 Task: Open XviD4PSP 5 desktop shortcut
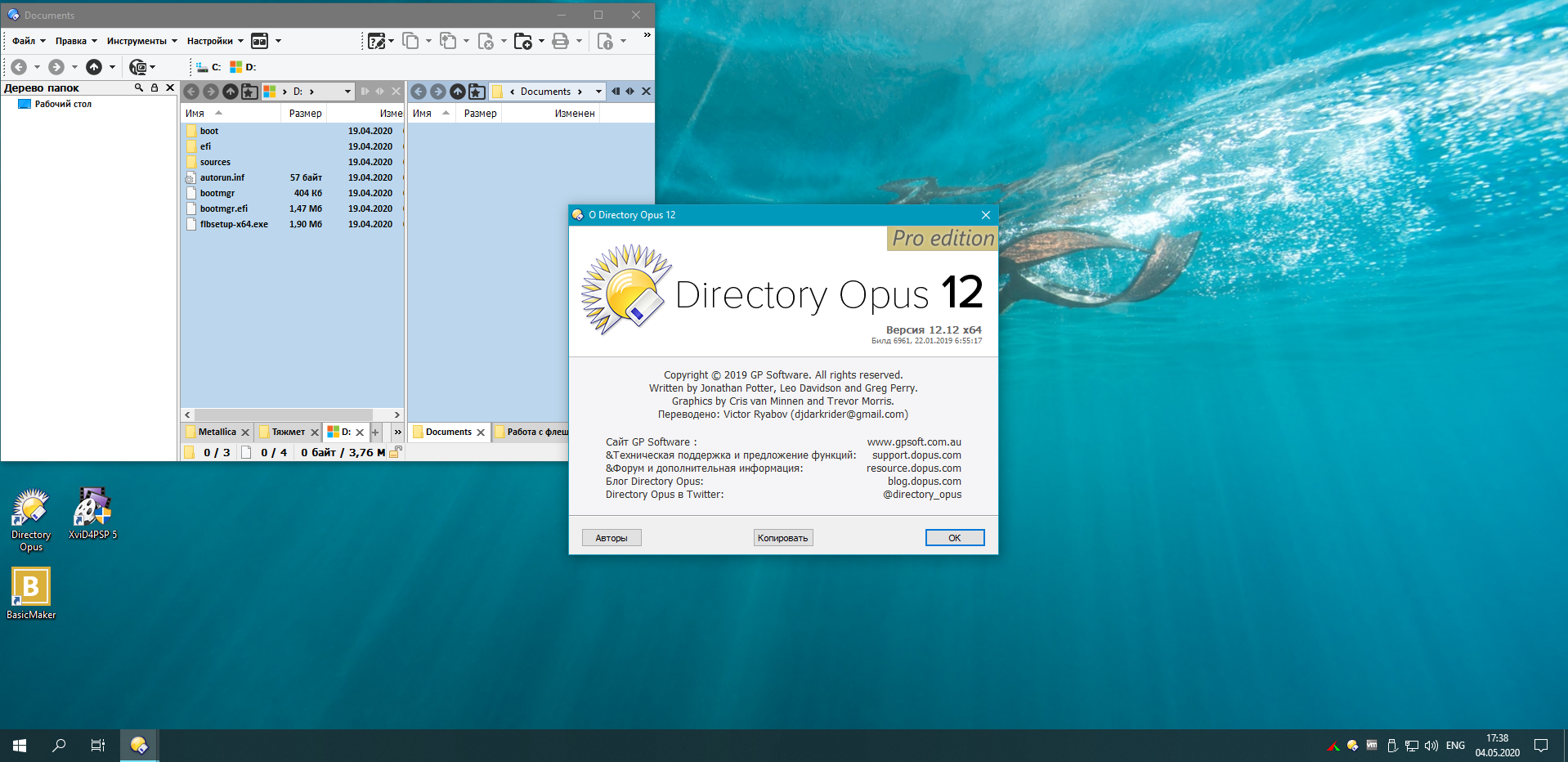click(92, 513)
